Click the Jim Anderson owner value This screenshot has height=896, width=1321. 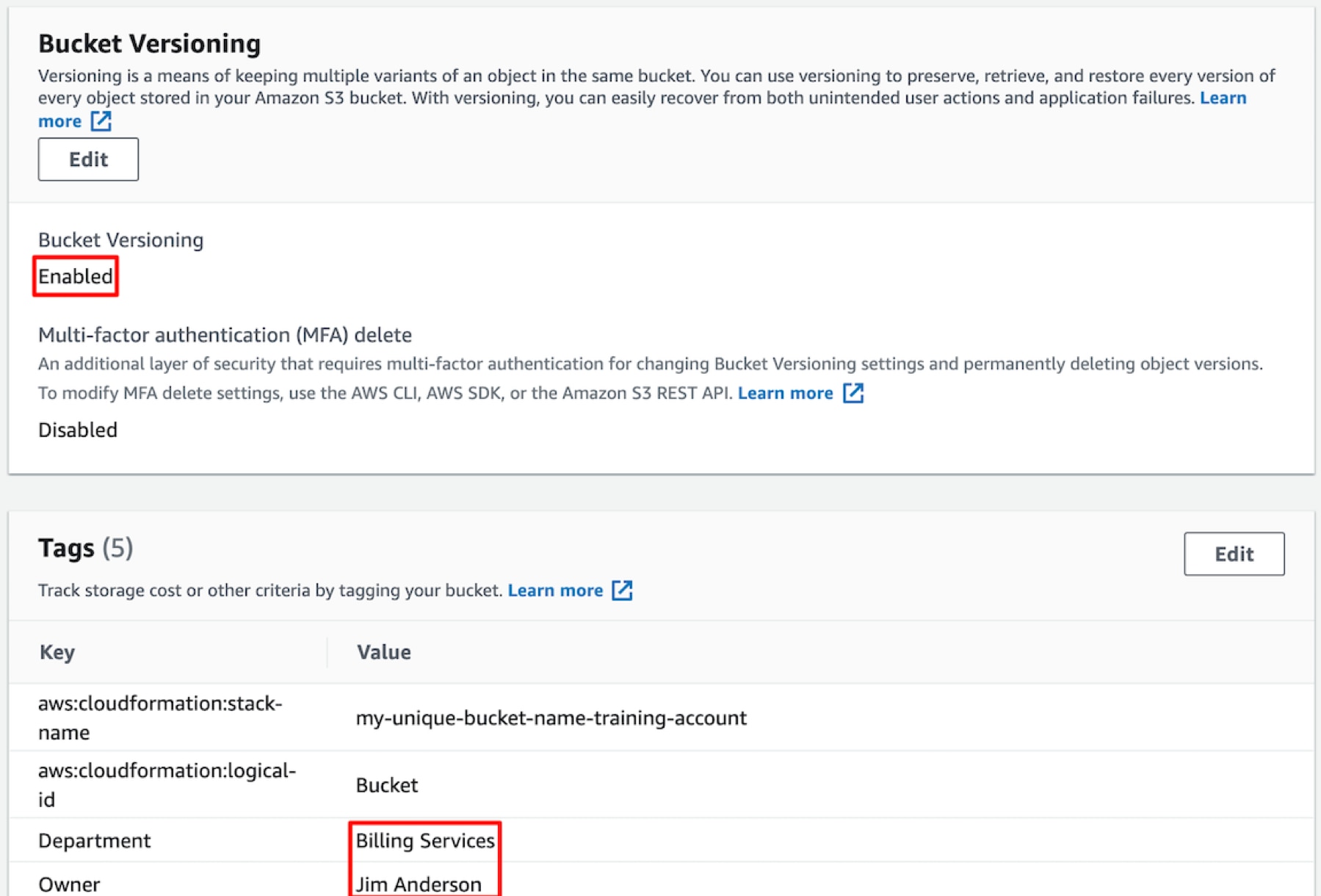pyautogui.click(x=419, y=884)
